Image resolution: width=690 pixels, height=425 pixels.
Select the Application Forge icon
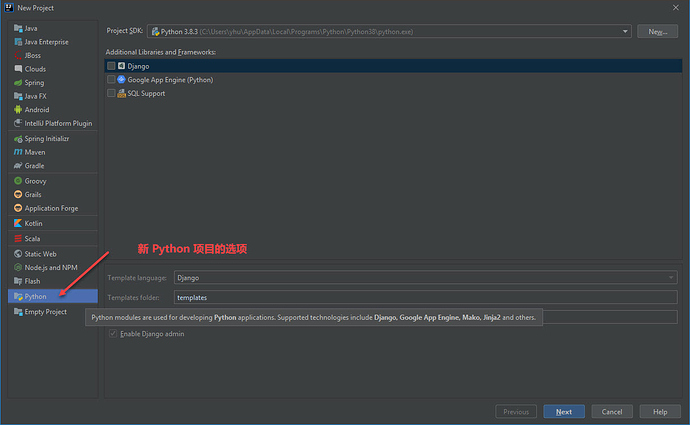click(18, 208)
